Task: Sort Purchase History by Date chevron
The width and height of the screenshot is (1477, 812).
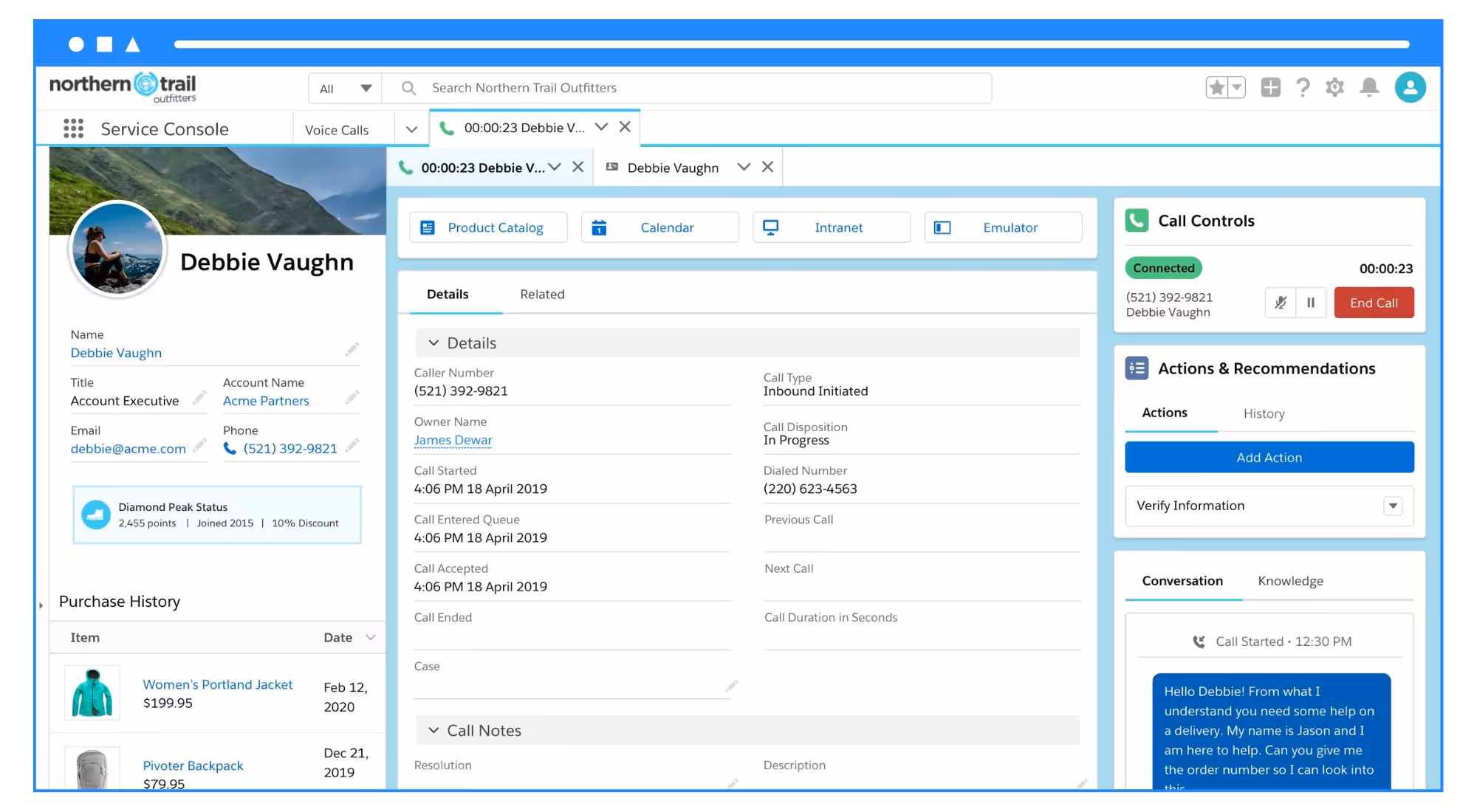Action: pyautogui.click(x=371, y=637)
